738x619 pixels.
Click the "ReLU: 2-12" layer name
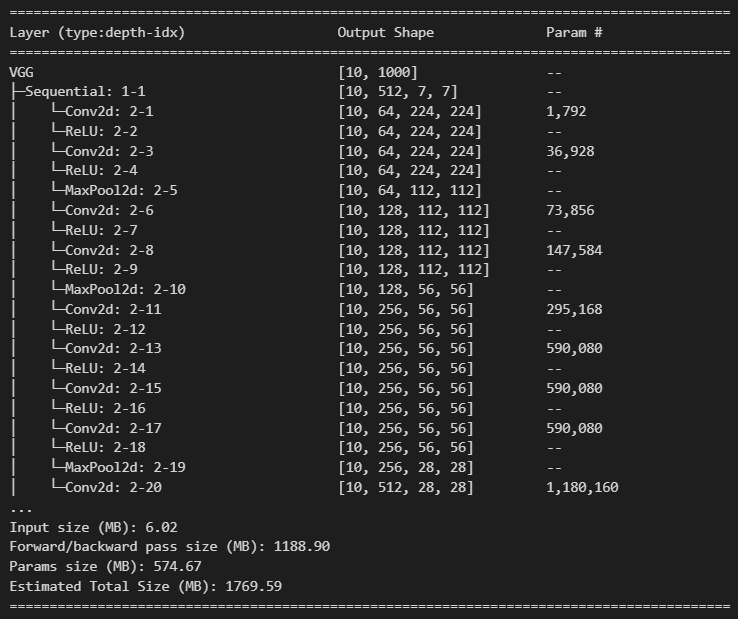point(105,329)
